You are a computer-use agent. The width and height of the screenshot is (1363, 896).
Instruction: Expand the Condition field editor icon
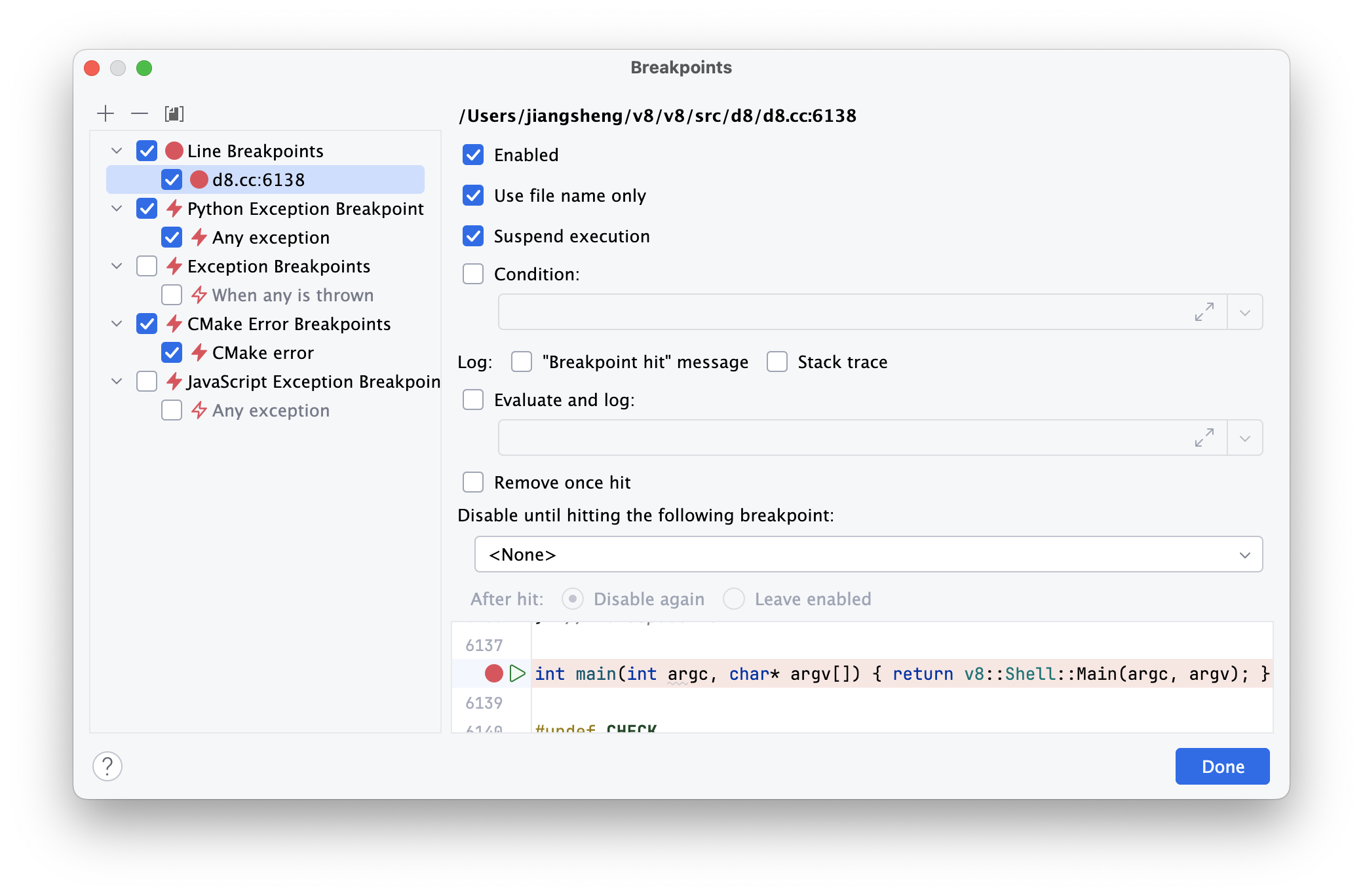point(1204,312)
